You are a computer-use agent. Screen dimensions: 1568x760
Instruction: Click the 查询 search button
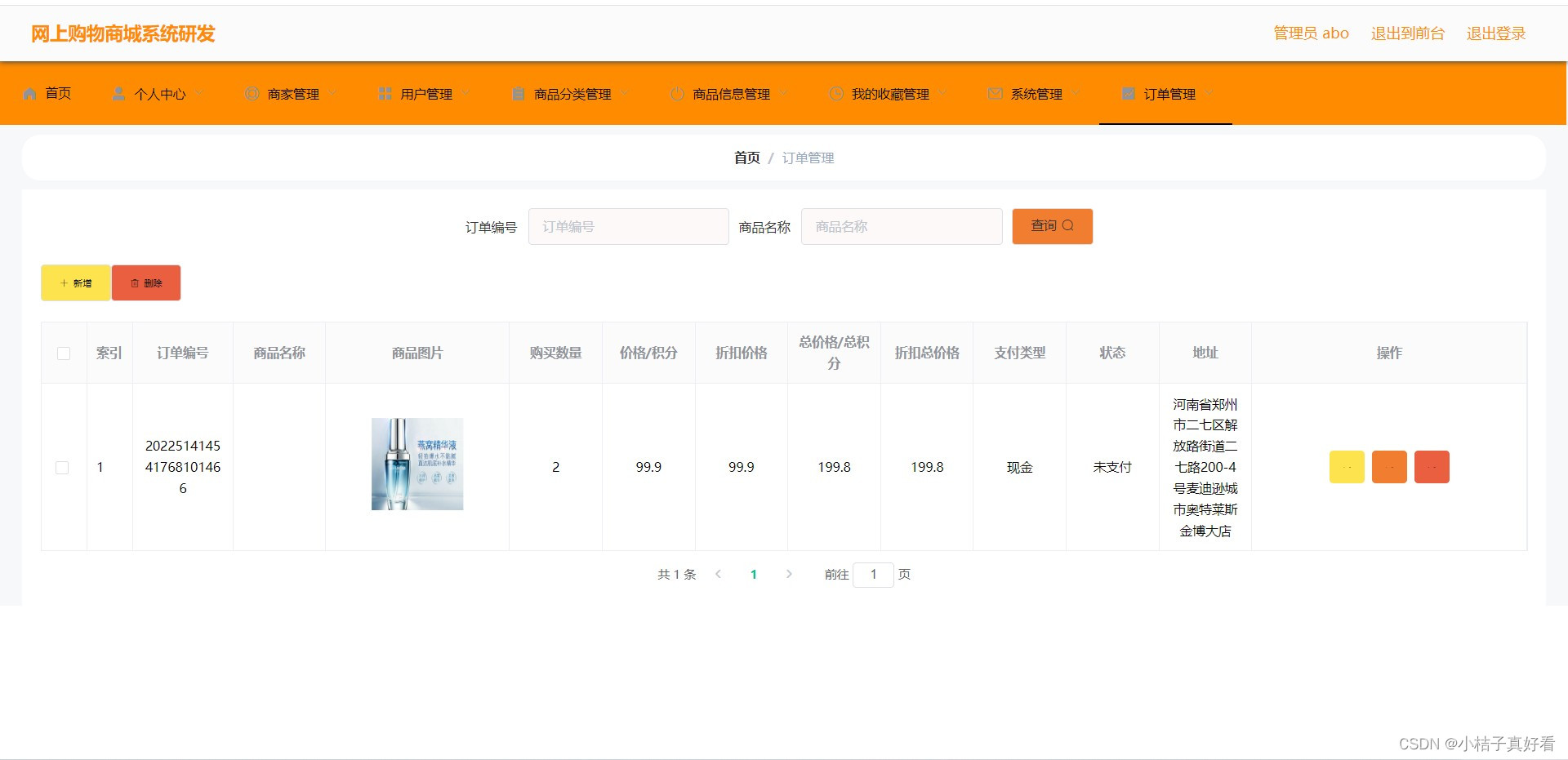coord(1052,226)
